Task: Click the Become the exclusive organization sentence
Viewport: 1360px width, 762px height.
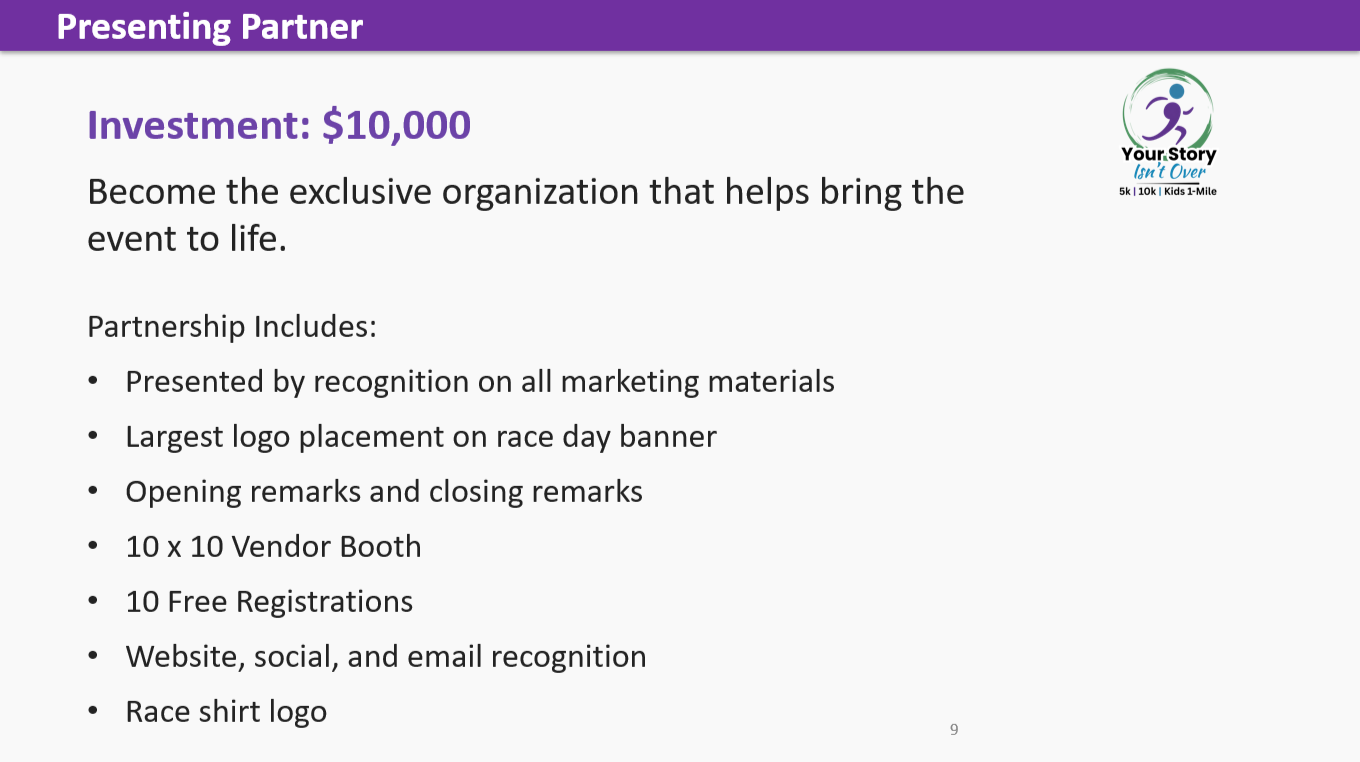Action: coord(526,192)
